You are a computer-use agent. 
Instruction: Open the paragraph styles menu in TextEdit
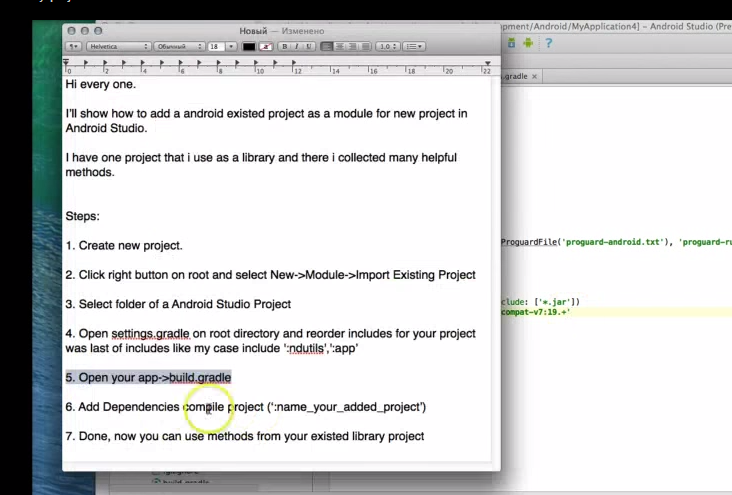73,47
